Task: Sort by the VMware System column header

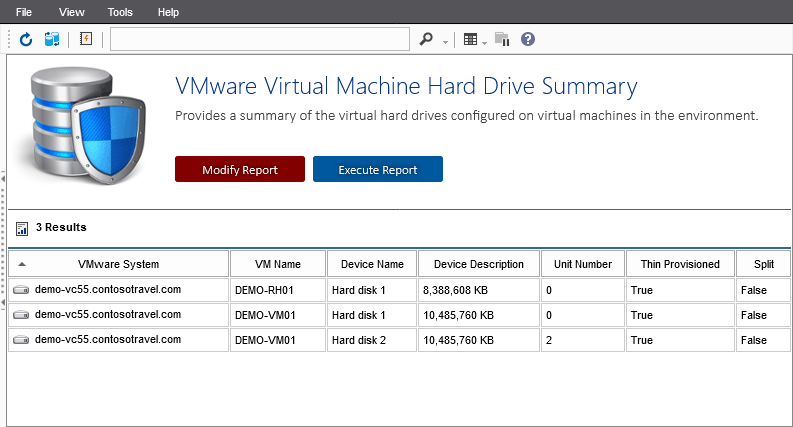Action: point(118,264)
